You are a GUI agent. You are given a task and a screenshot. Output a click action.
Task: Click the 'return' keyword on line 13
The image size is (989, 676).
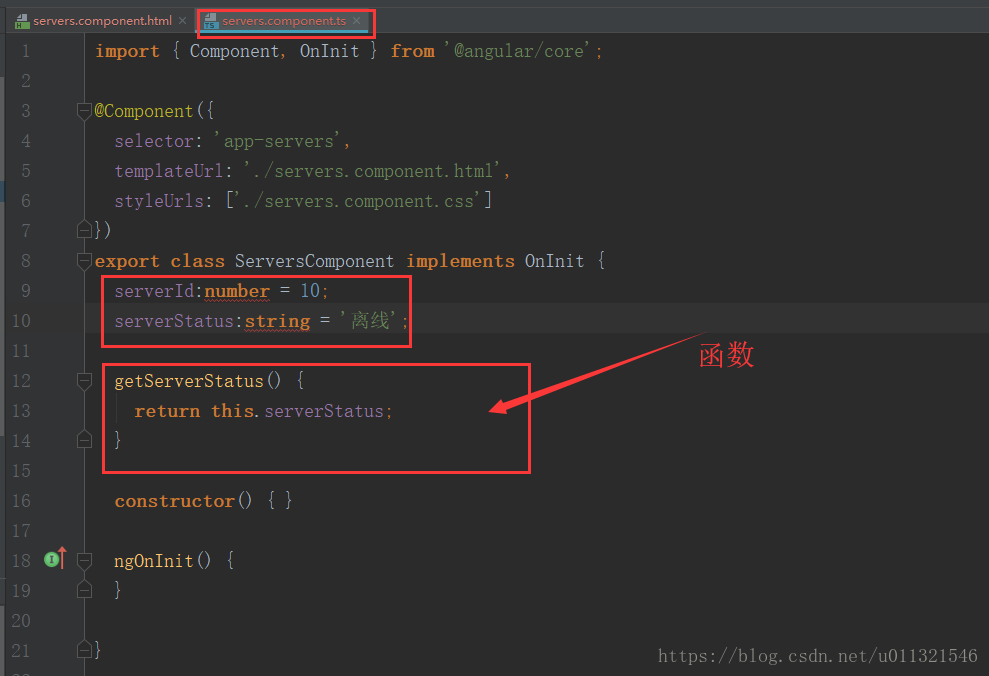point(167,411)
